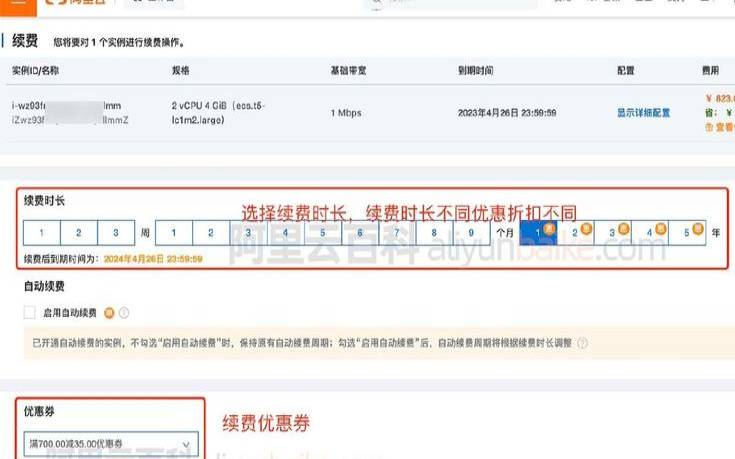The height and width of the screenshot is (459, 735).
Task: Select 4 months renewal duration
Action: pyautogui.click(x=285, y=233)
